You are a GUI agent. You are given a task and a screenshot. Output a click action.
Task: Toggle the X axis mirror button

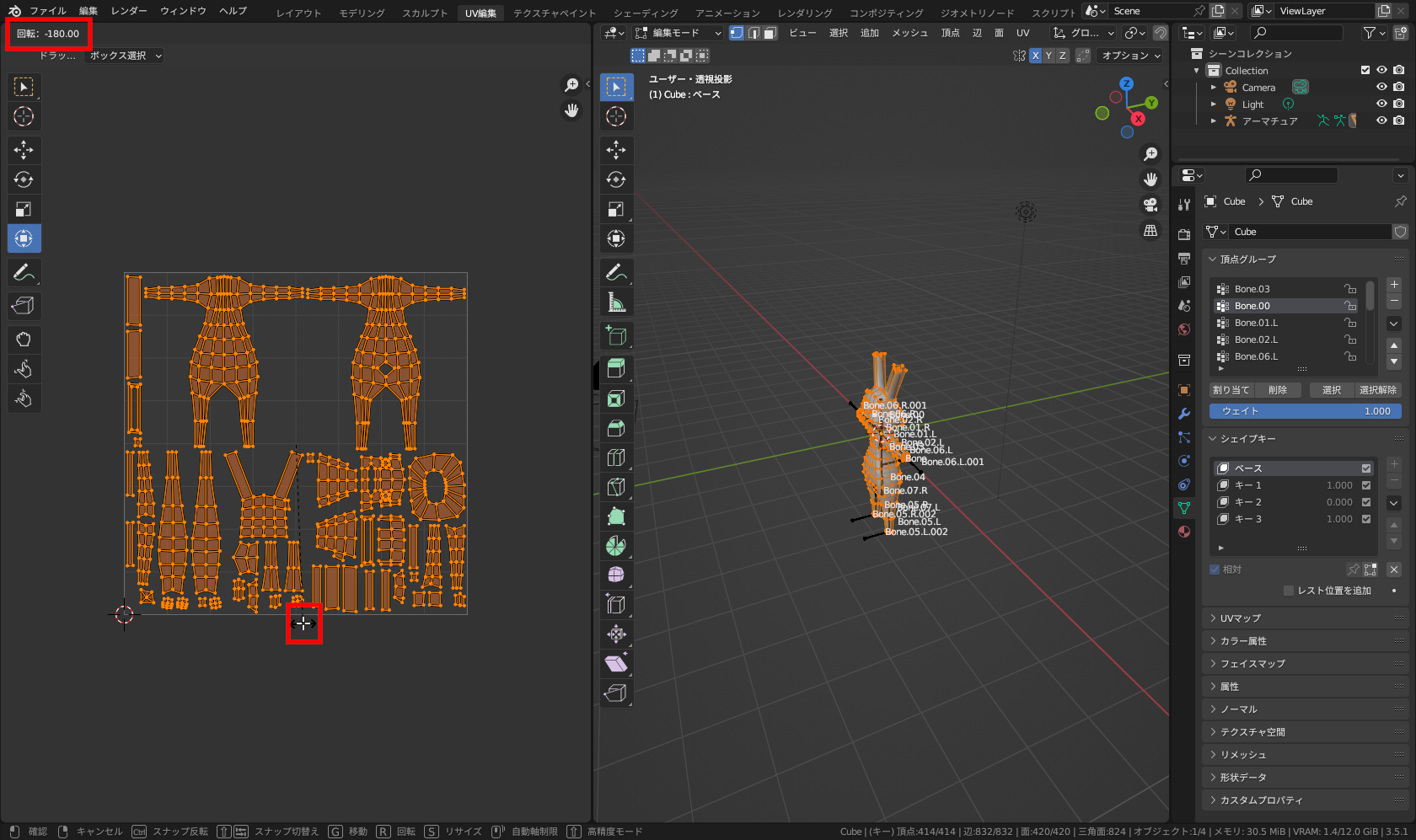tap(1035, 56)
